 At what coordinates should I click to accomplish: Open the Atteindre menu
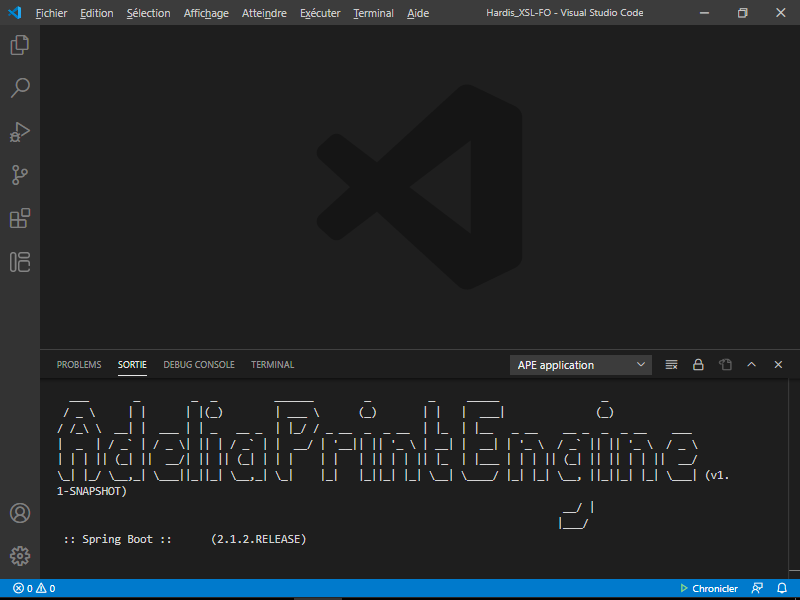click(x=264, y=13)
